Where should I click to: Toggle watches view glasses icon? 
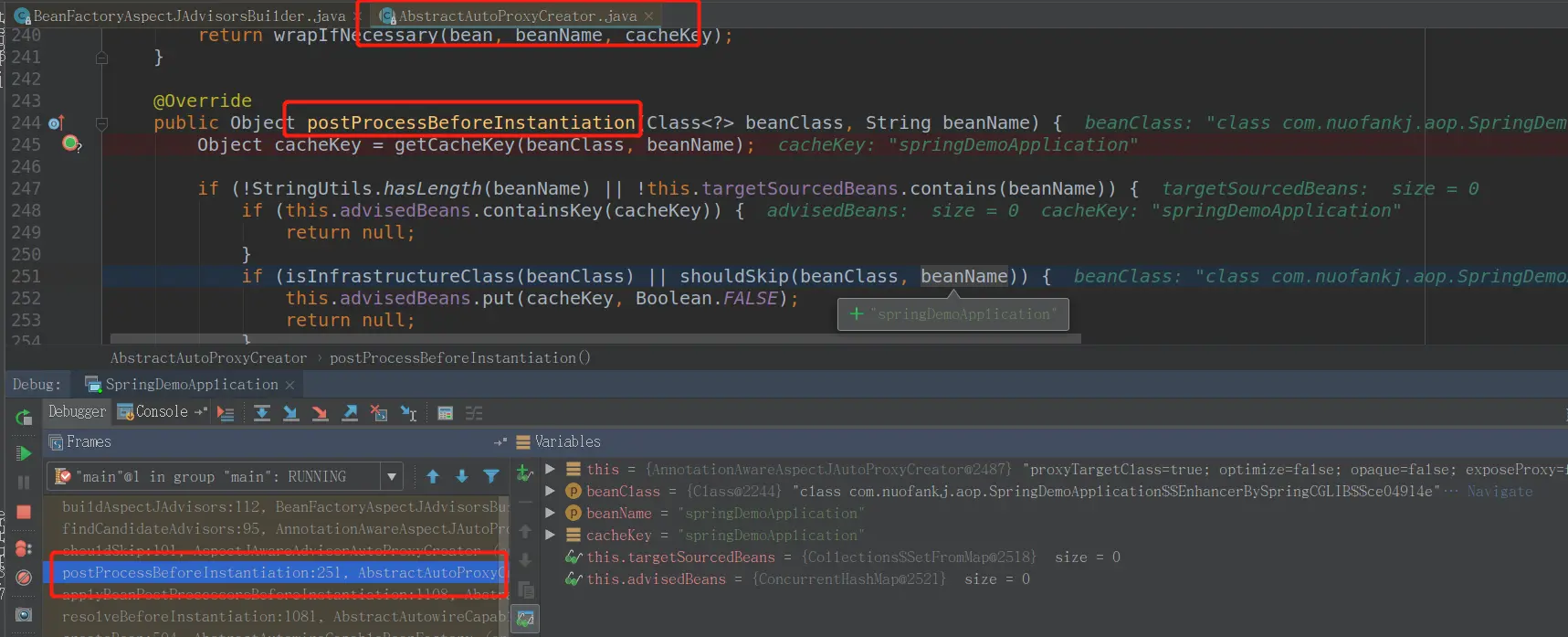525,619
